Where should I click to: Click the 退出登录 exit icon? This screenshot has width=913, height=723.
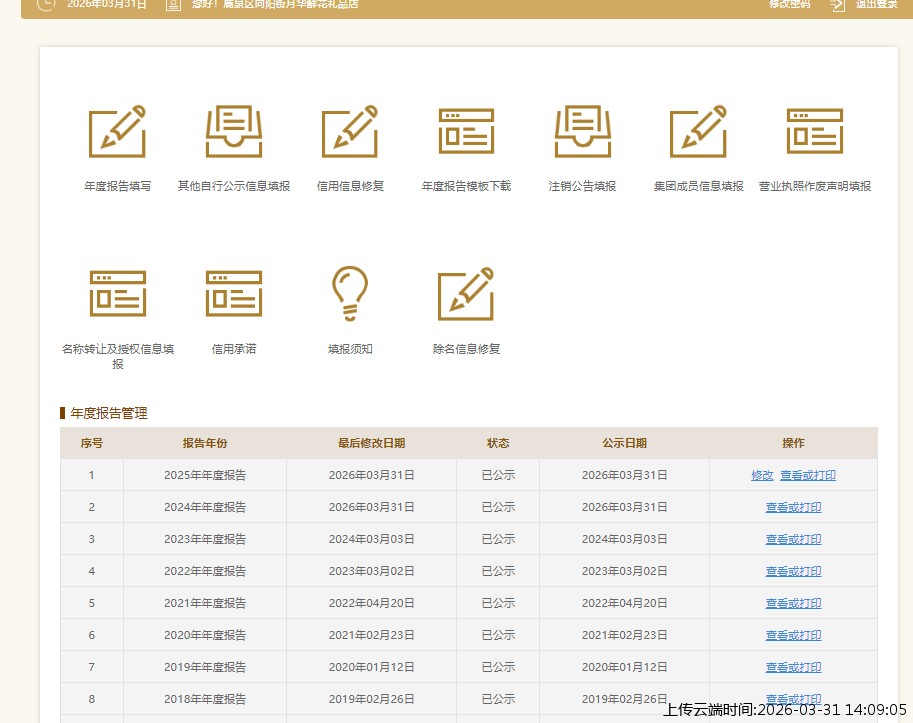pos(838,4)
